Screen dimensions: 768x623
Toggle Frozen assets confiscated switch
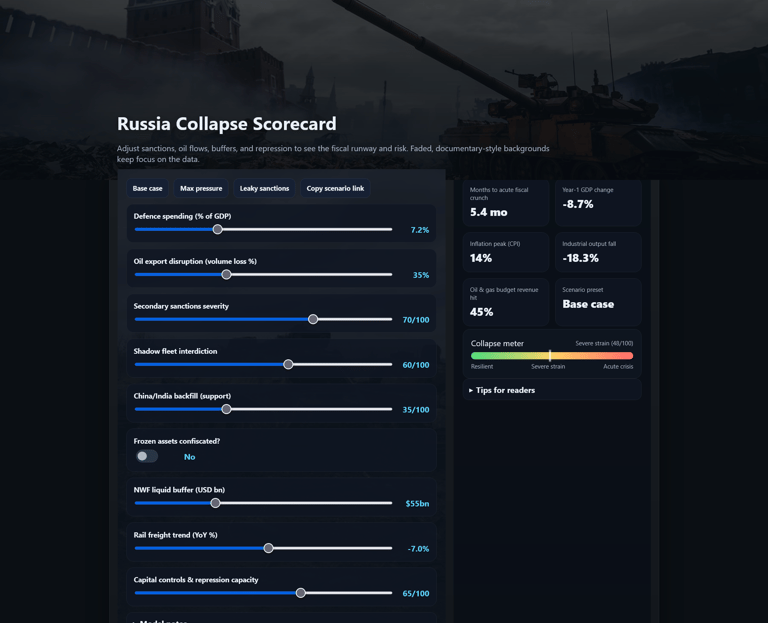(146, 456)
